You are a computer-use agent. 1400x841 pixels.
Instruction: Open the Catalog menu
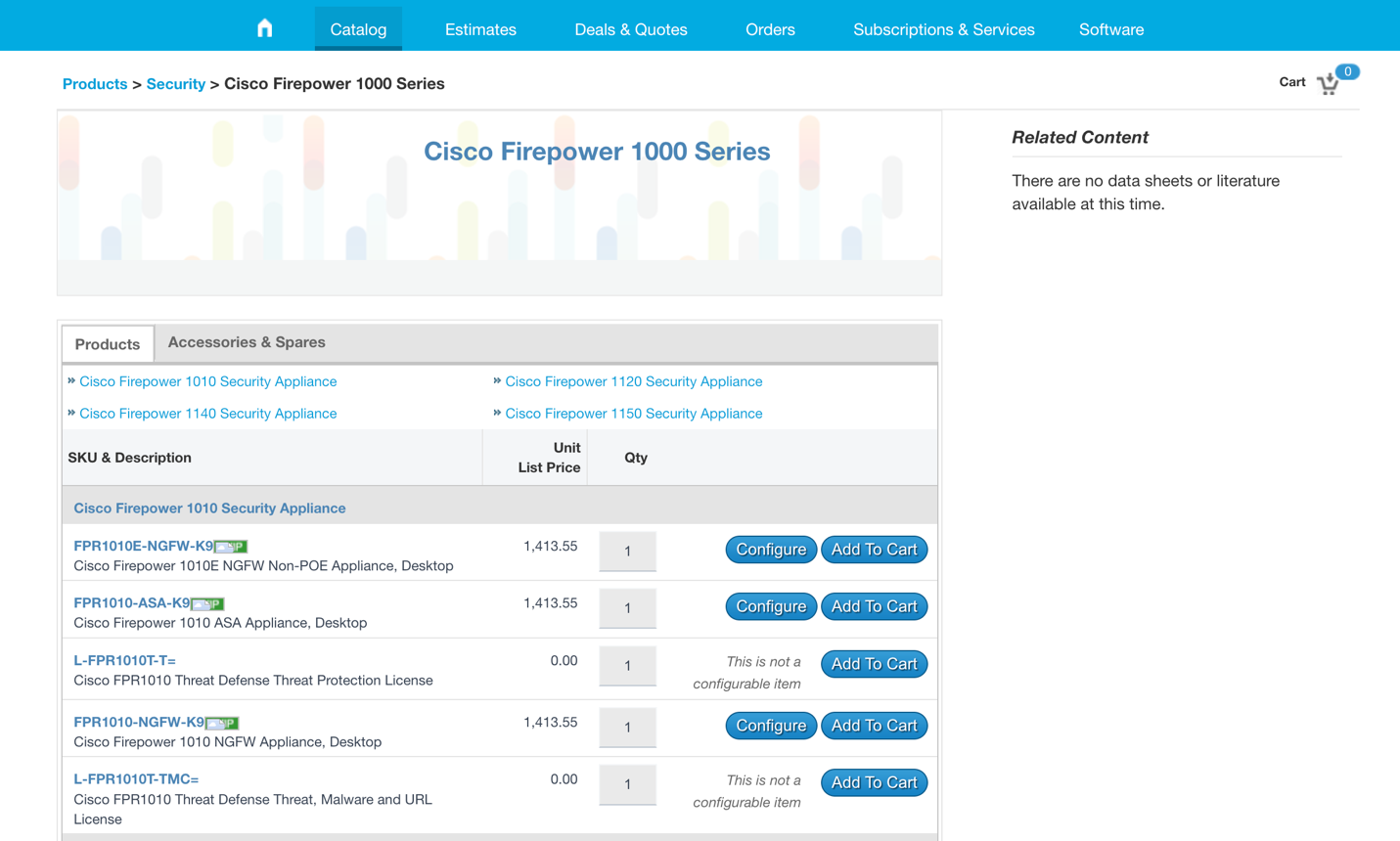pyautogui.click(x=358, y=29)
